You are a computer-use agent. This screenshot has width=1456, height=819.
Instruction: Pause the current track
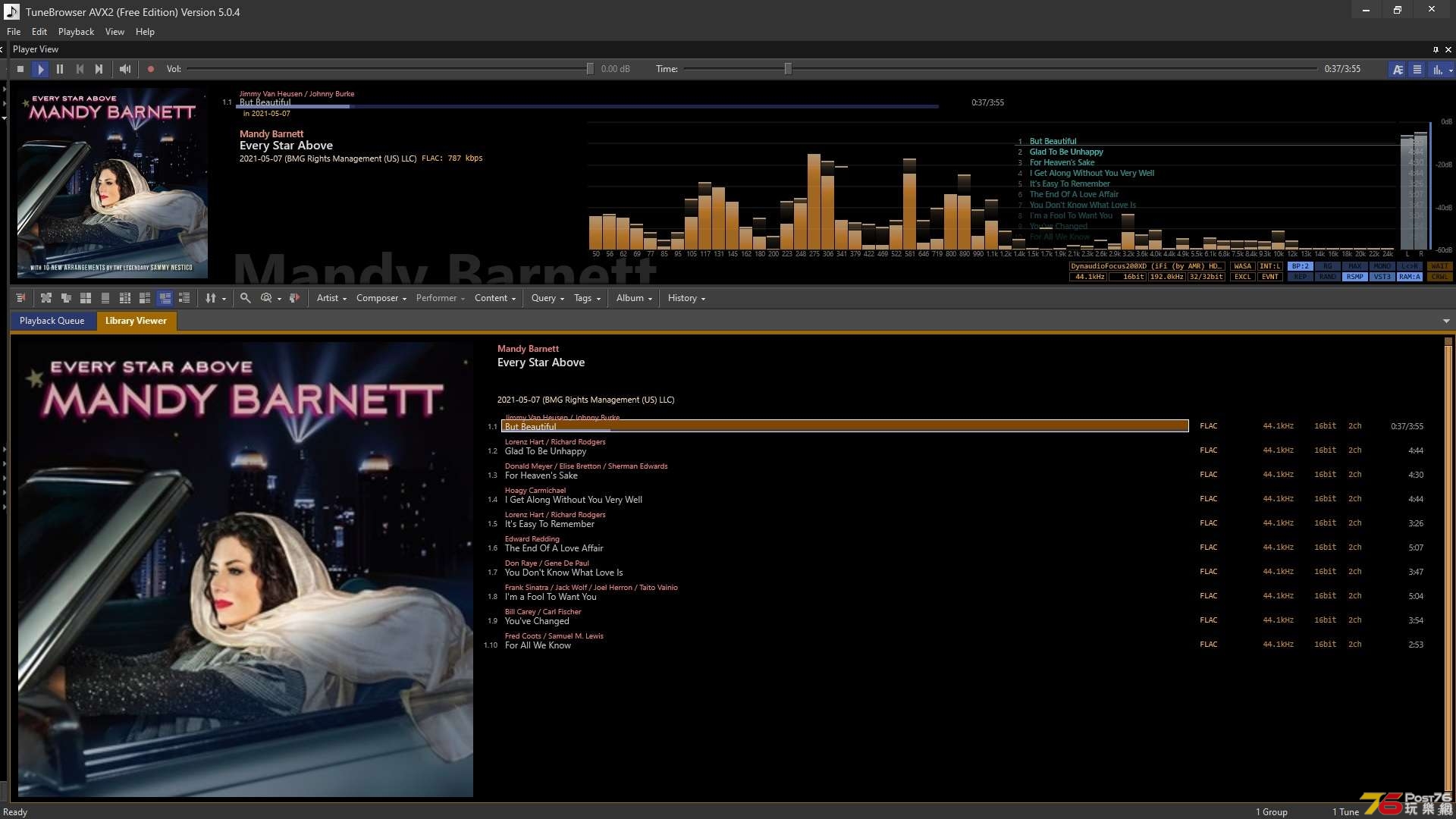click(x=60, y=69)
